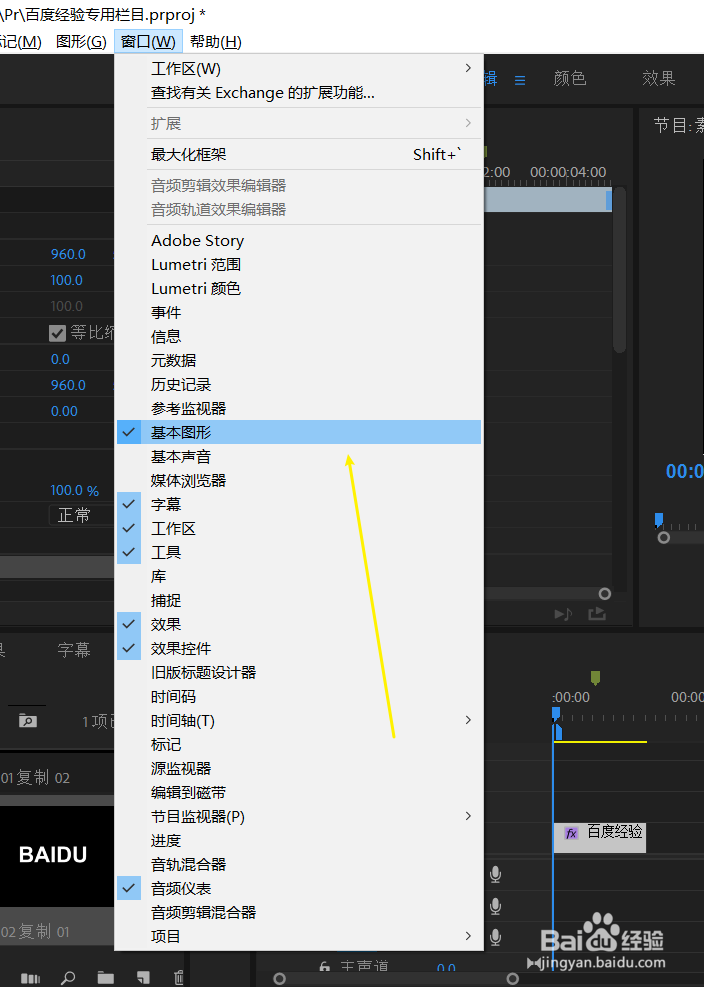This screenshot has width=704, height=987.
Task: Click the find-in-bin folder search icon
Action: tap(28, 721)
